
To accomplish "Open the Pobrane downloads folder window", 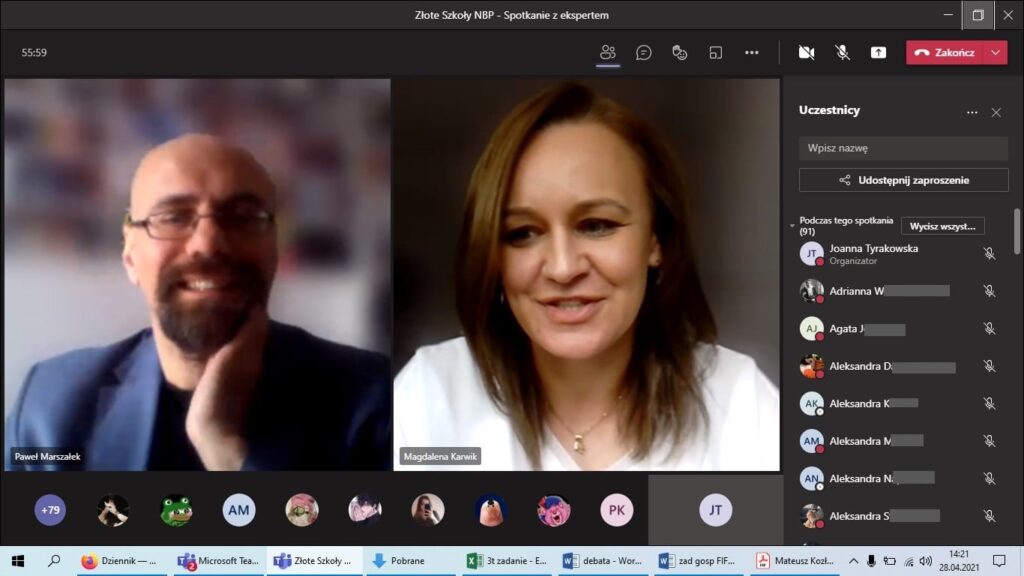I will (409, 561).
